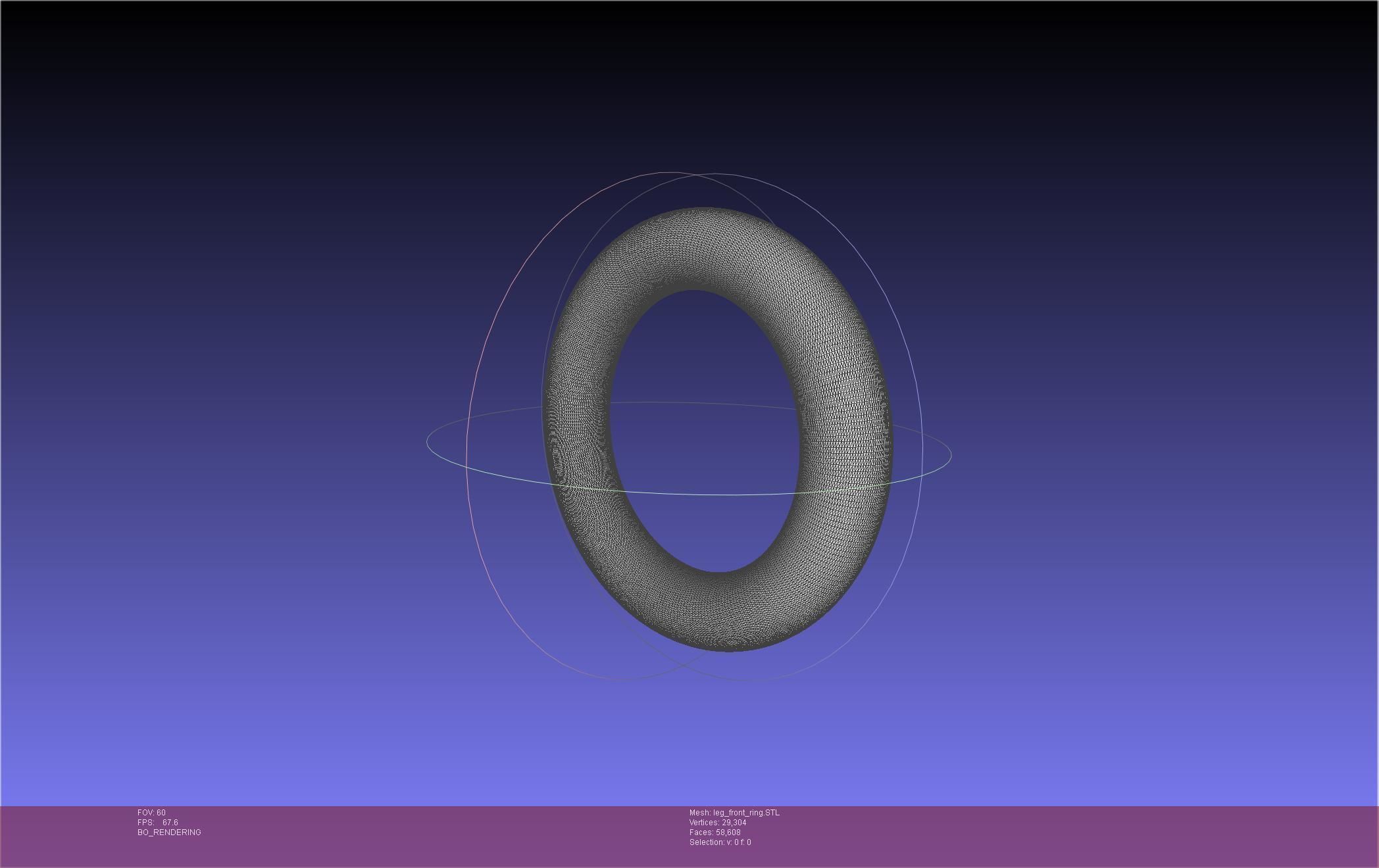This screenshot has width=1379, height=868.
Task: Click the BO_RENDERING status label
Action: 169,832
